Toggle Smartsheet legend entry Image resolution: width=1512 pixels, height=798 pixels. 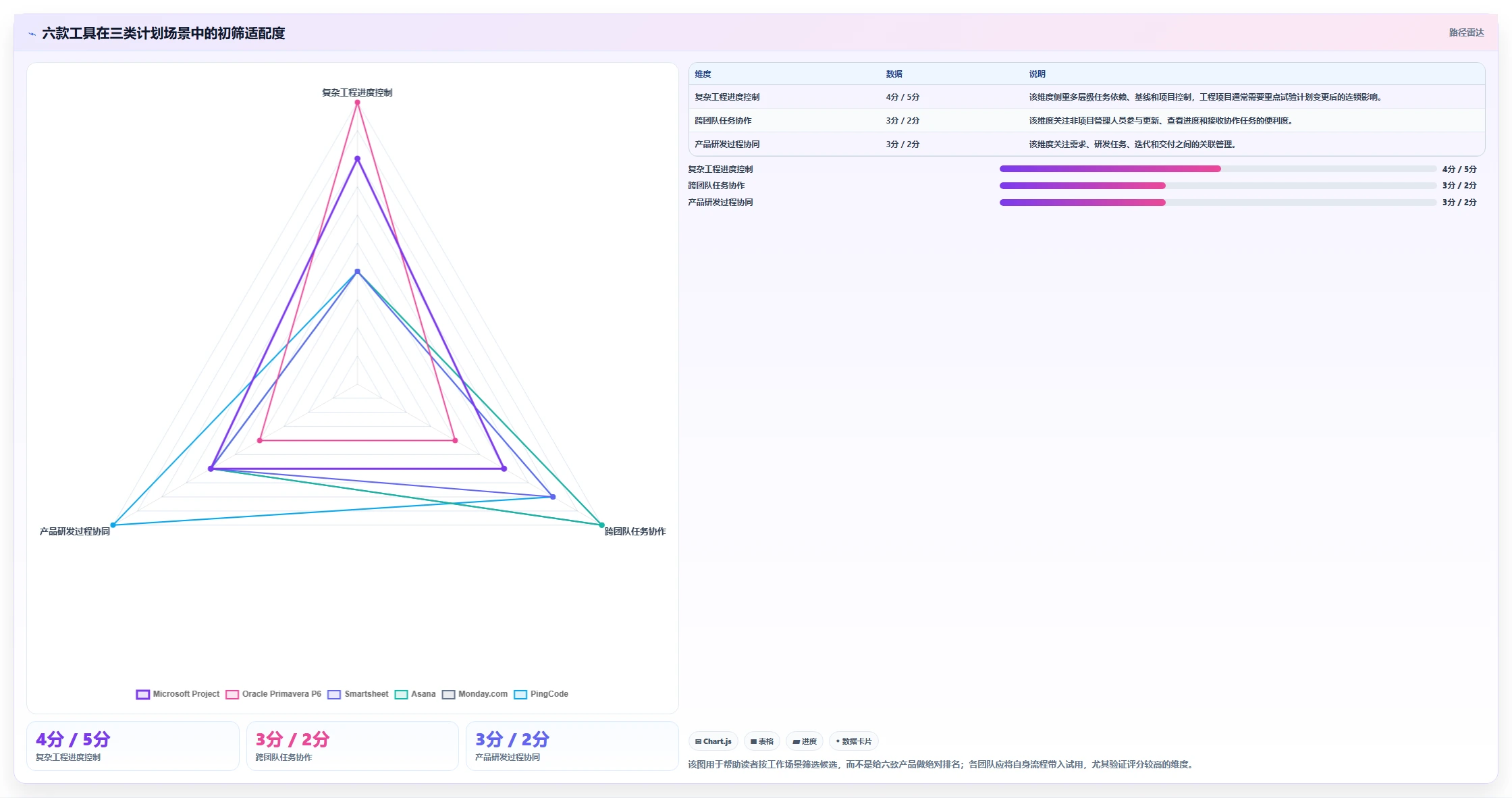click(x=358, y=694)
